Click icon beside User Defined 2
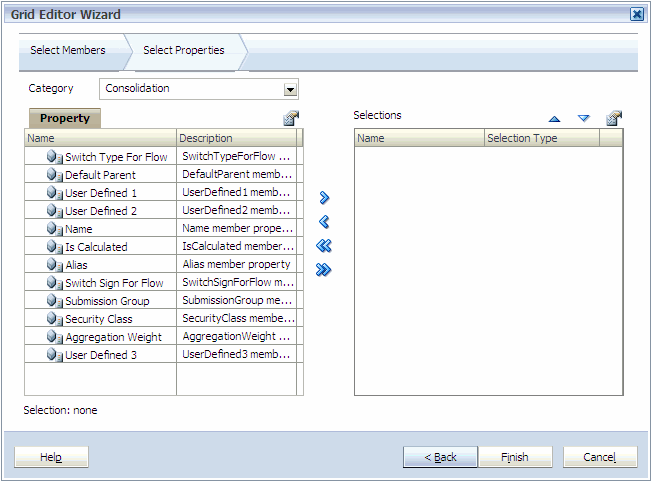Viewport: 651px width, 481px height. point(54,211)
